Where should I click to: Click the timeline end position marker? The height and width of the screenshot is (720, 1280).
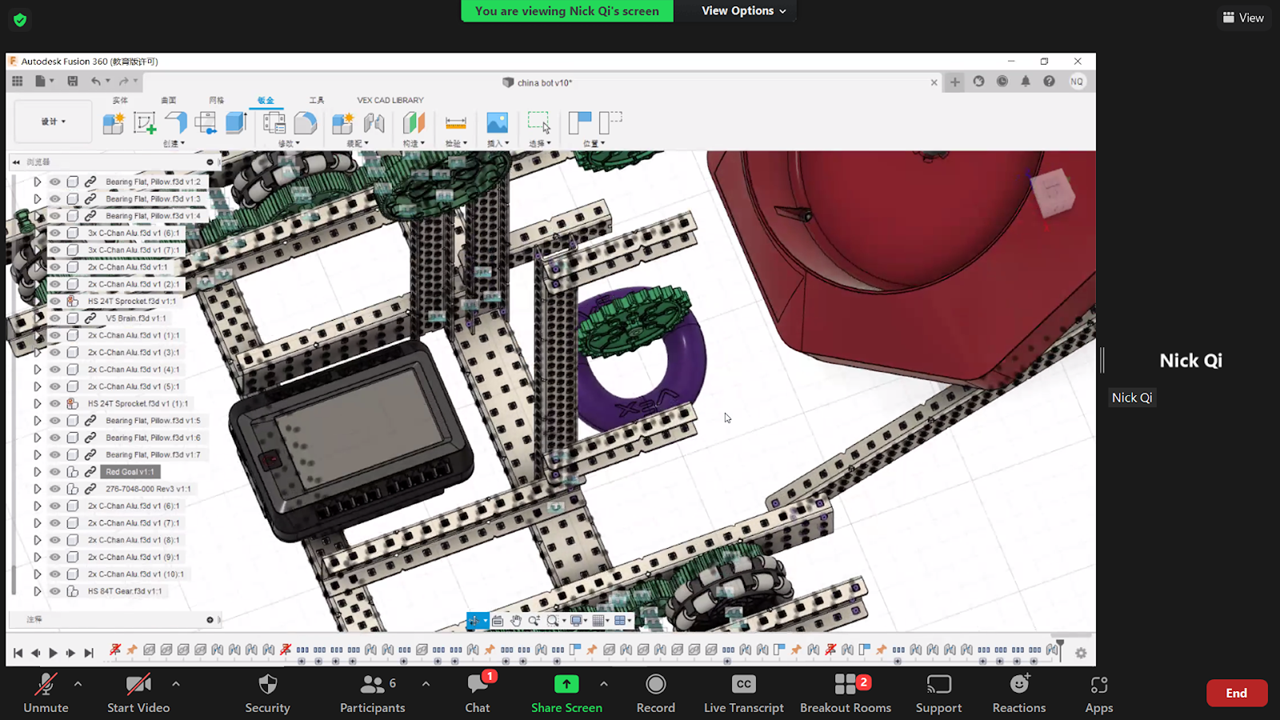click(x=1060, y=646)
